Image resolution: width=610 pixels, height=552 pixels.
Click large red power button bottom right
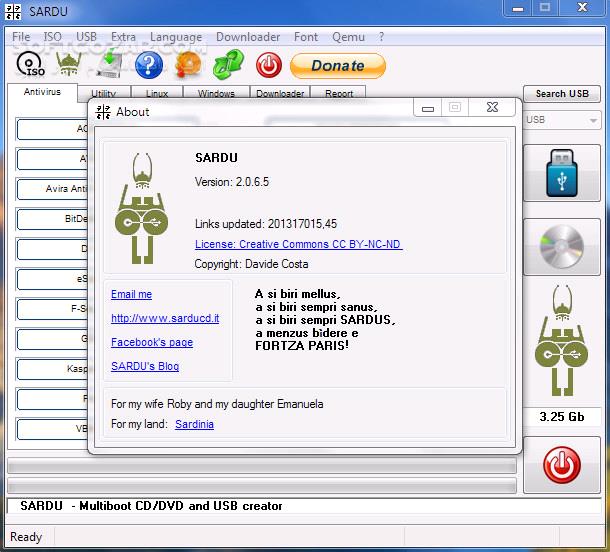[x=562, y=465]
